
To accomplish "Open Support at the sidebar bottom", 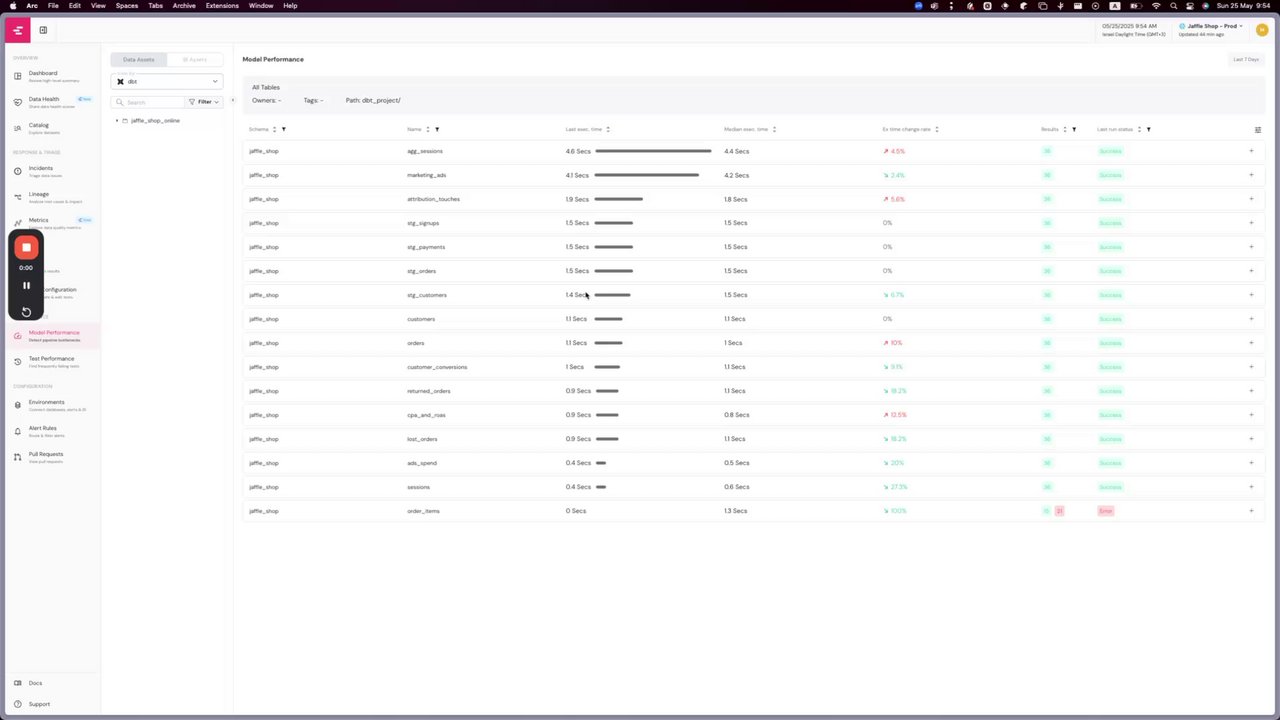I will 39,704.
